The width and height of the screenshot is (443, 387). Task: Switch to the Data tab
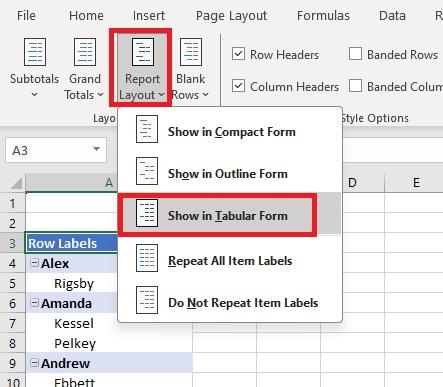point(392,15)
